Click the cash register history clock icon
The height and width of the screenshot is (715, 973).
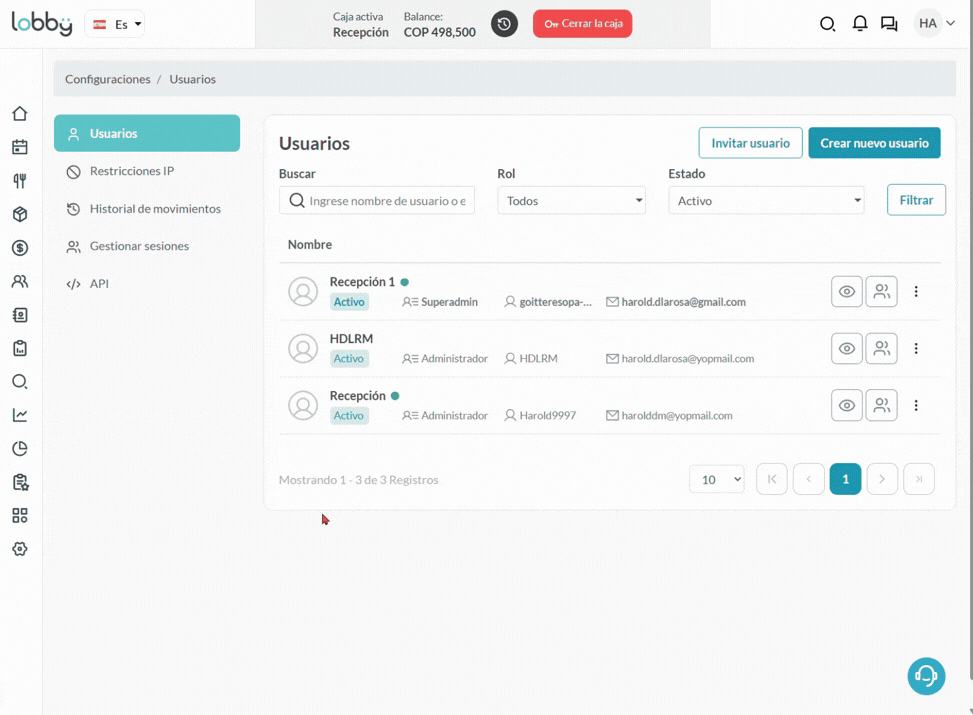pos(505,24)
